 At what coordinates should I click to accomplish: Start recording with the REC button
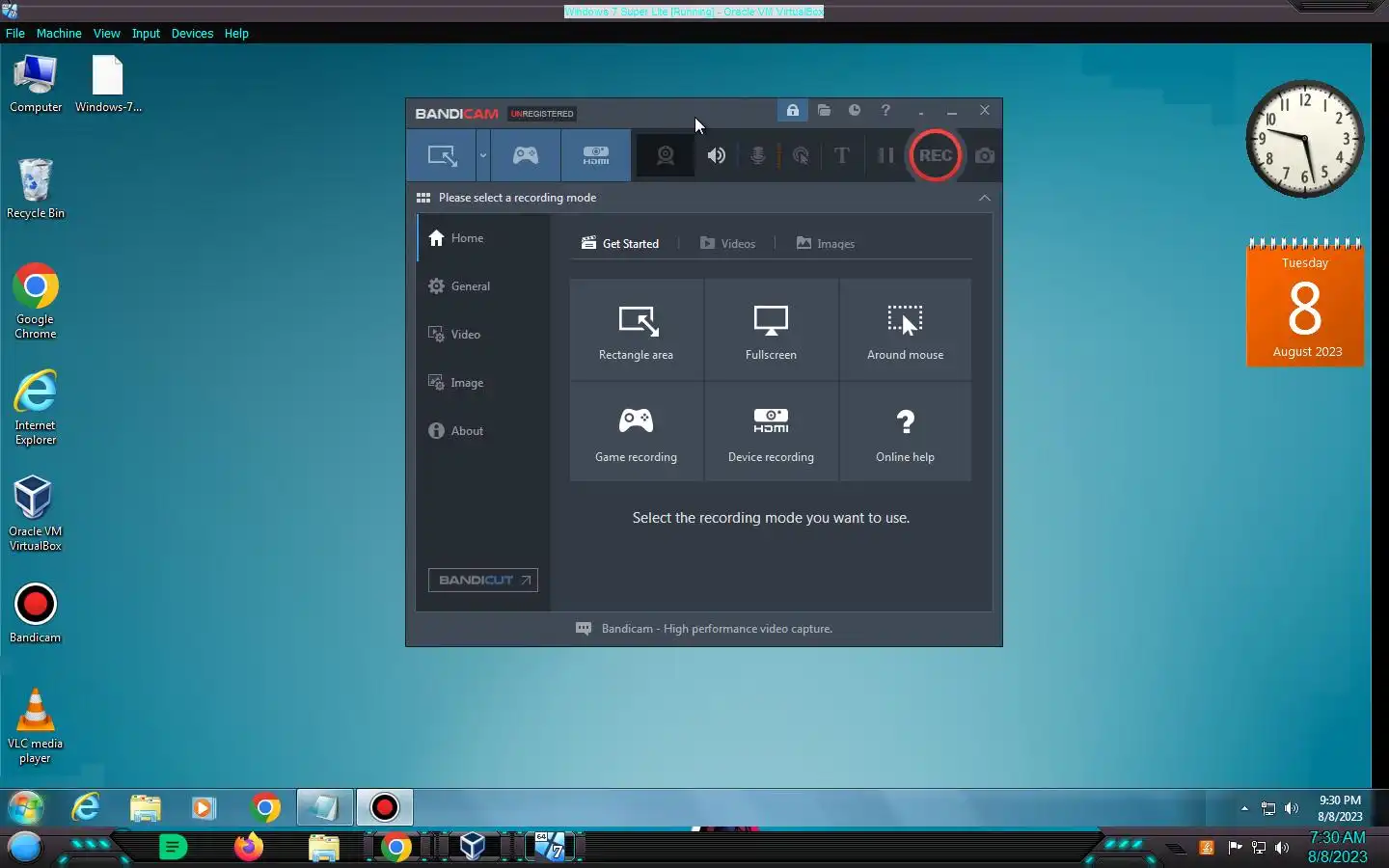point(935,155)
